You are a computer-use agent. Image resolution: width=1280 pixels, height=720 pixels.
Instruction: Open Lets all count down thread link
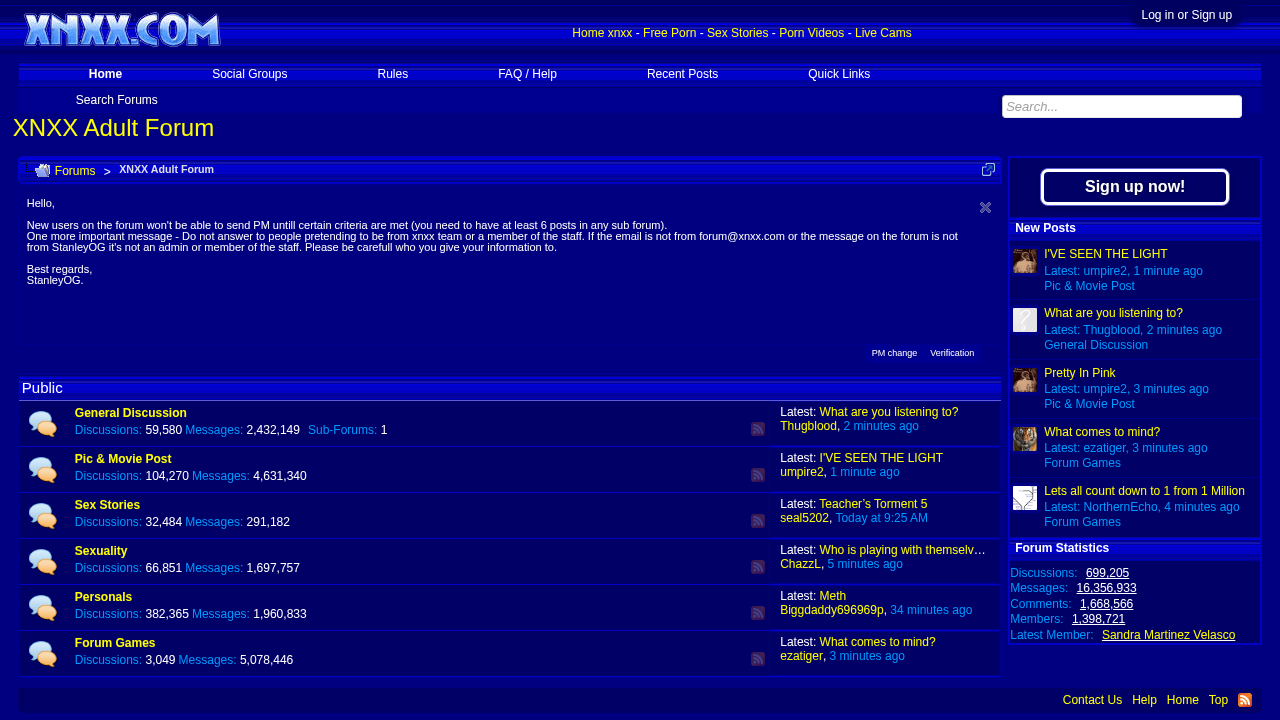tap(1144, 491)
